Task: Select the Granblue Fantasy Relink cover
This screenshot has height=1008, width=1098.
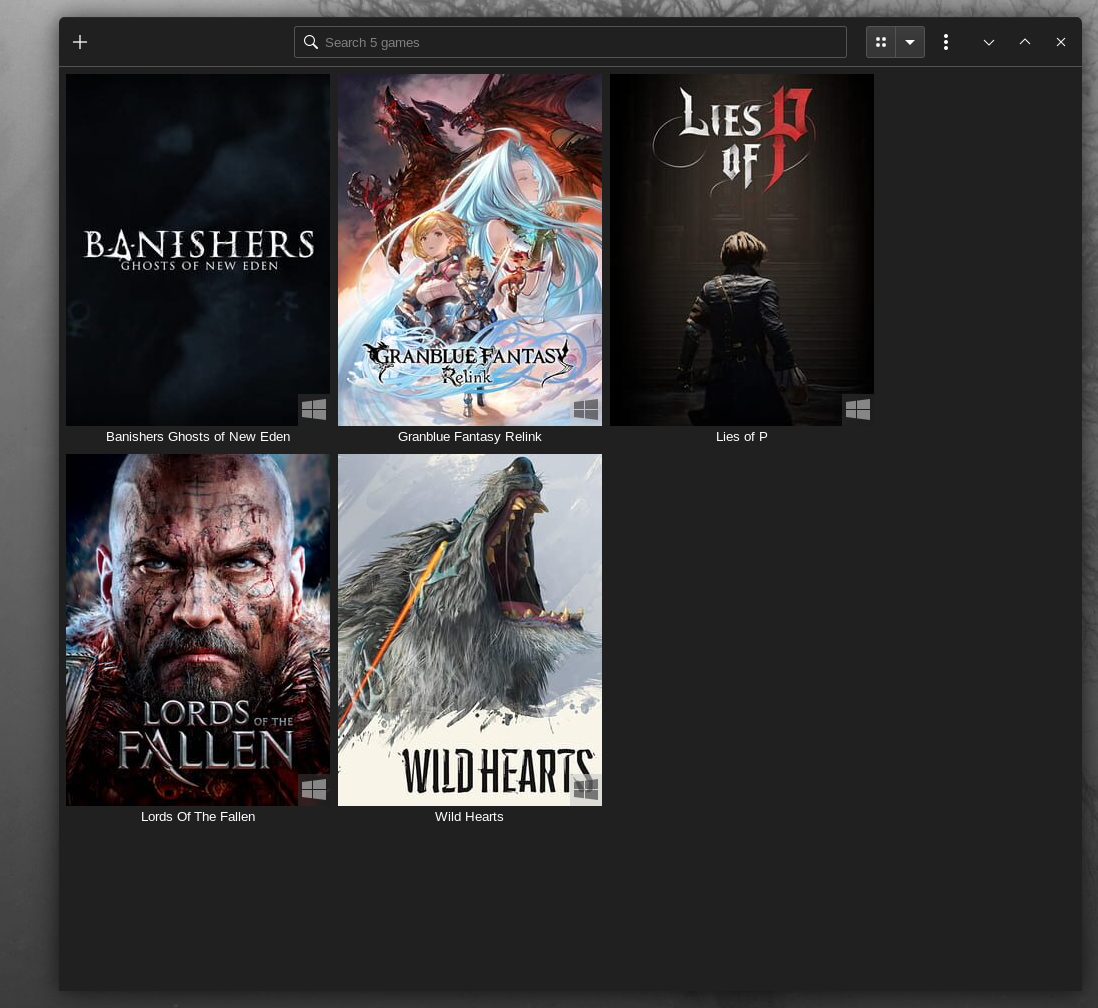Action: pos(470,250)
